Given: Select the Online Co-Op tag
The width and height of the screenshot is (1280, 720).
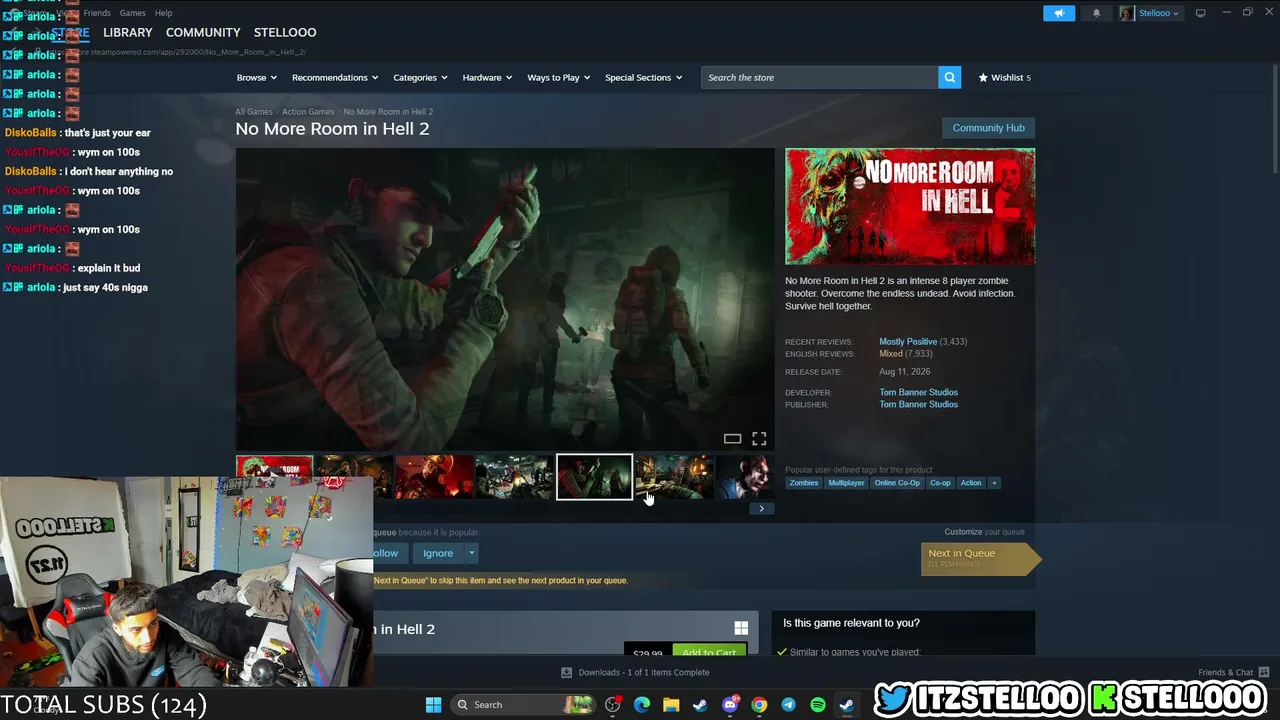Looking at the screenshot, I should click(897, 483).
